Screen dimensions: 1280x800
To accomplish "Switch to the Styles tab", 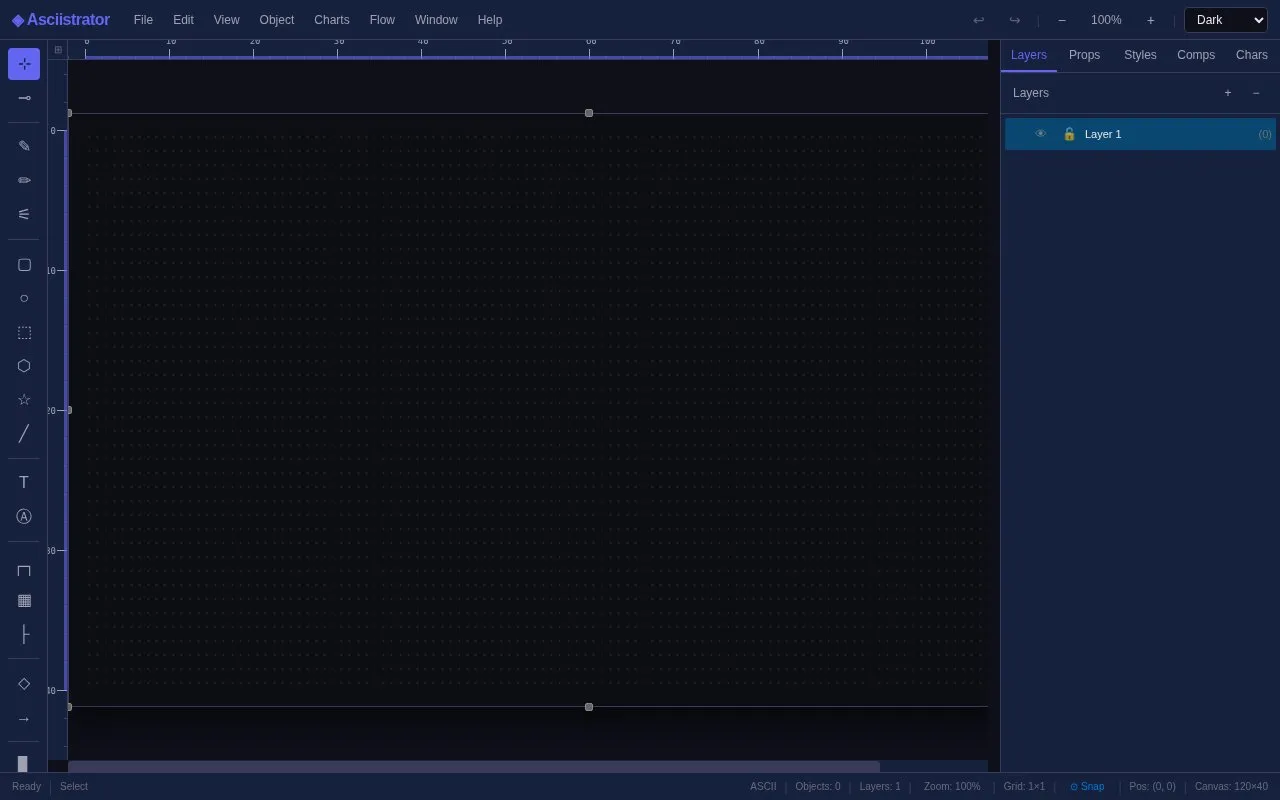I will [x=1140, y=55].
